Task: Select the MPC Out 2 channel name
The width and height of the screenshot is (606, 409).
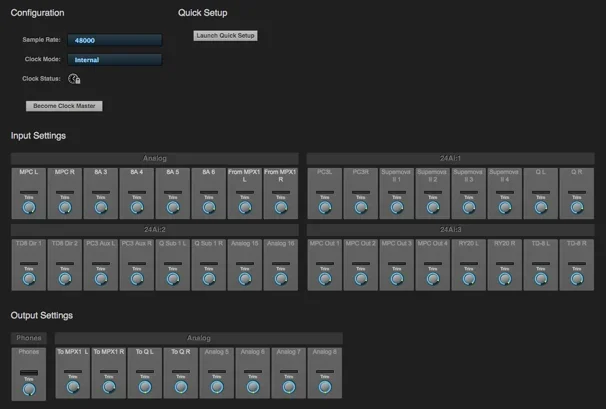Action: 361,243
